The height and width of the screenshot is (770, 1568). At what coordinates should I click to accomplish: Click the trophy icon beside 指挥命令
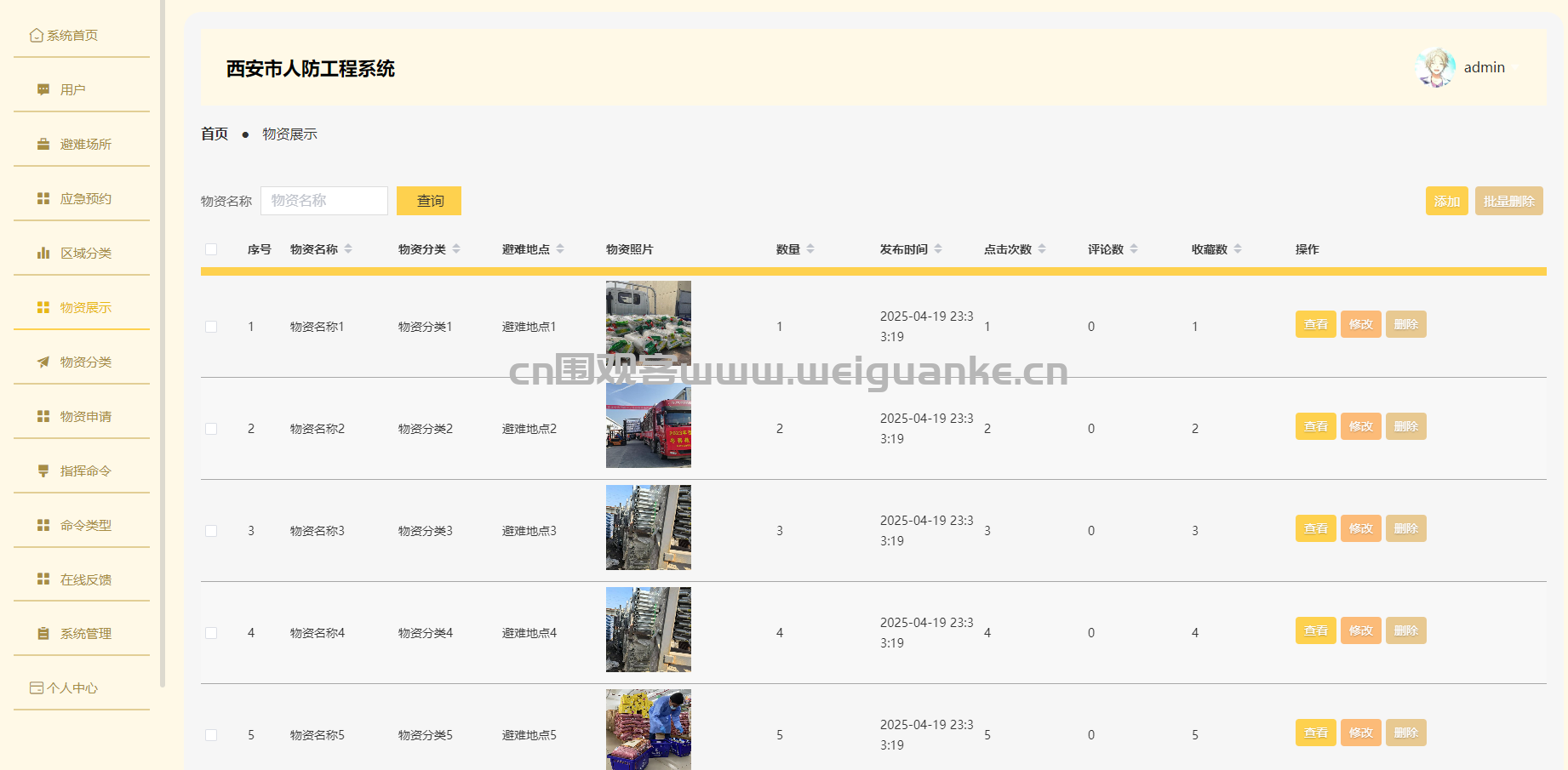tap(43, 471)
